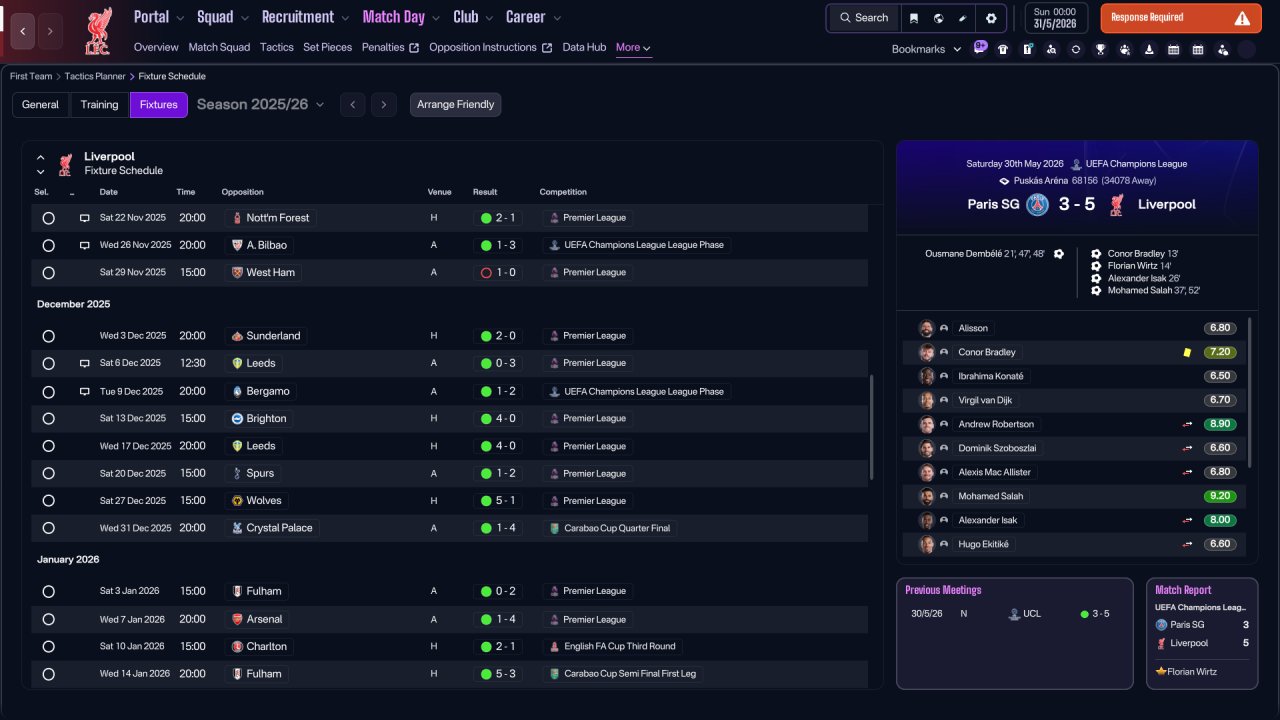
Task: Click the training cone bookmark icon
Action: click(1149, 49)
